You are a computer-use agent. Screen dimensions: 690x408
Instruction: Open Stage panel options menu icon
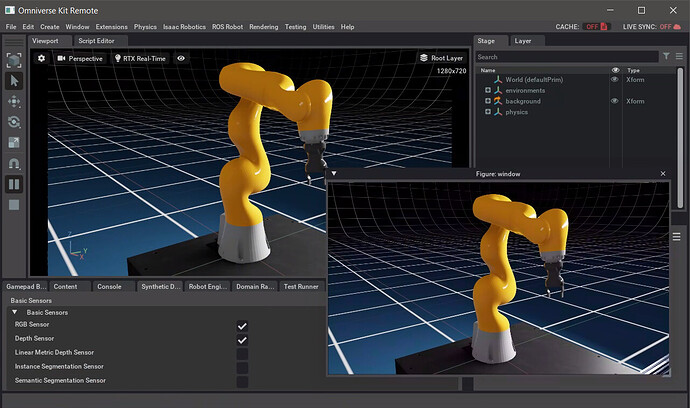[679, 56]
